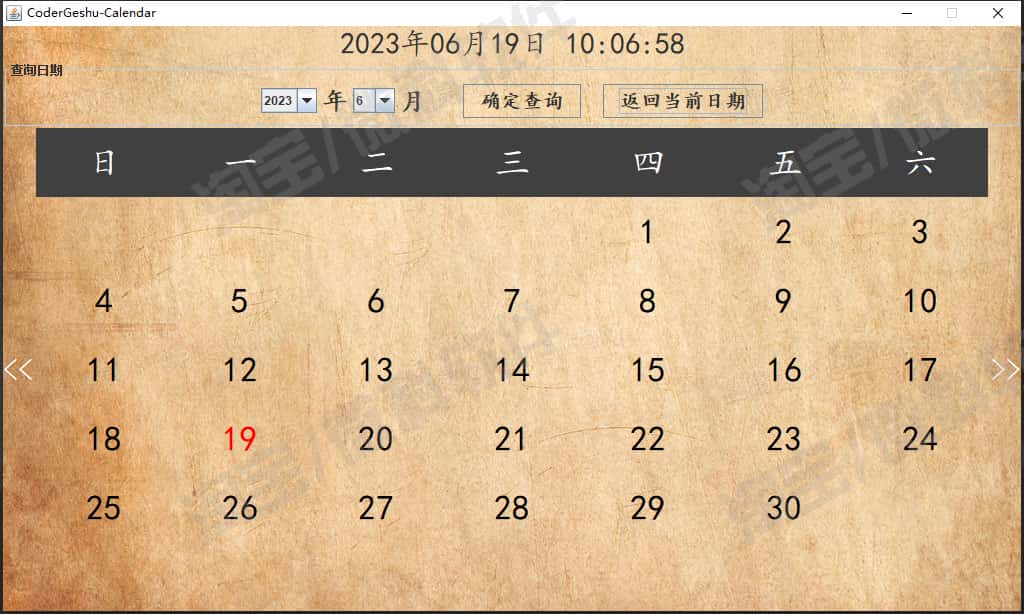
Task: Select day 3 in the calendar
Action: point(920,233)
